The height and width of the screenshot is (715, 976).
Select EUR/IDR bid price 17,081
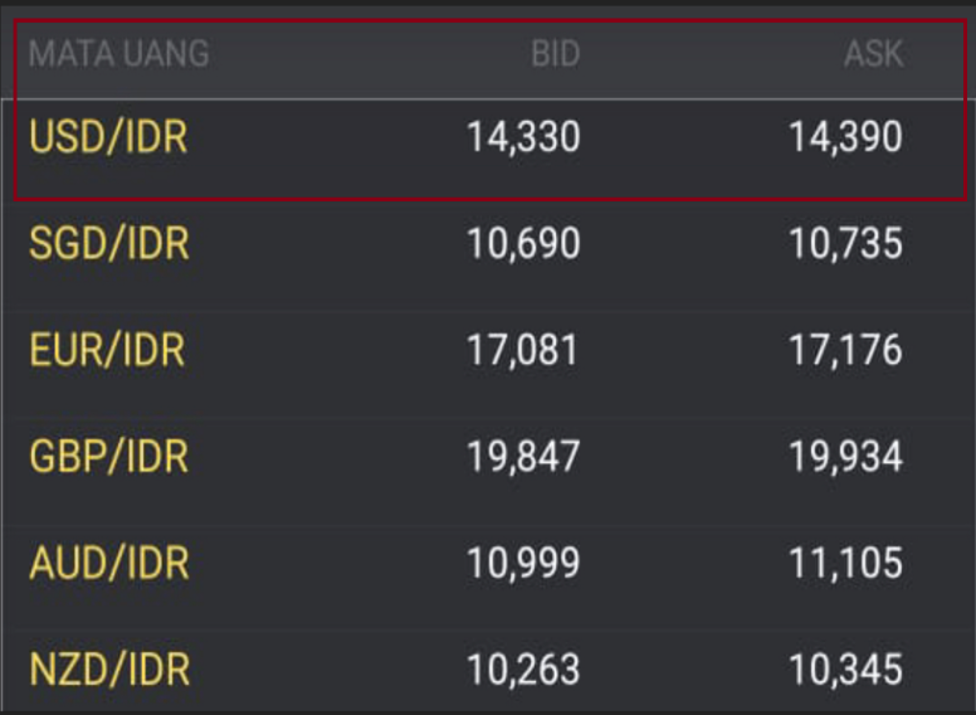(523, 351)
